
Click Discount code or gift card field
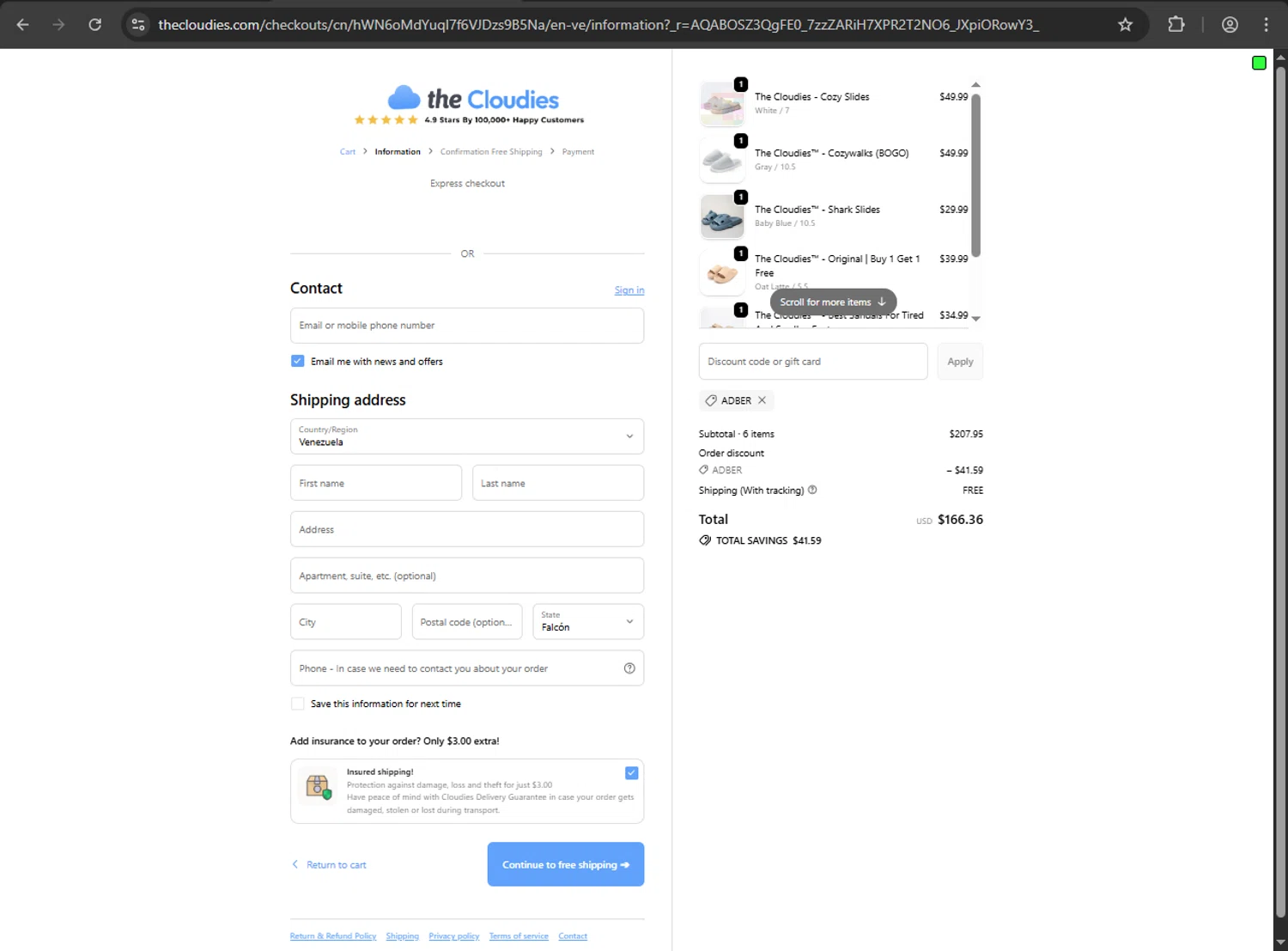[813, 362]
